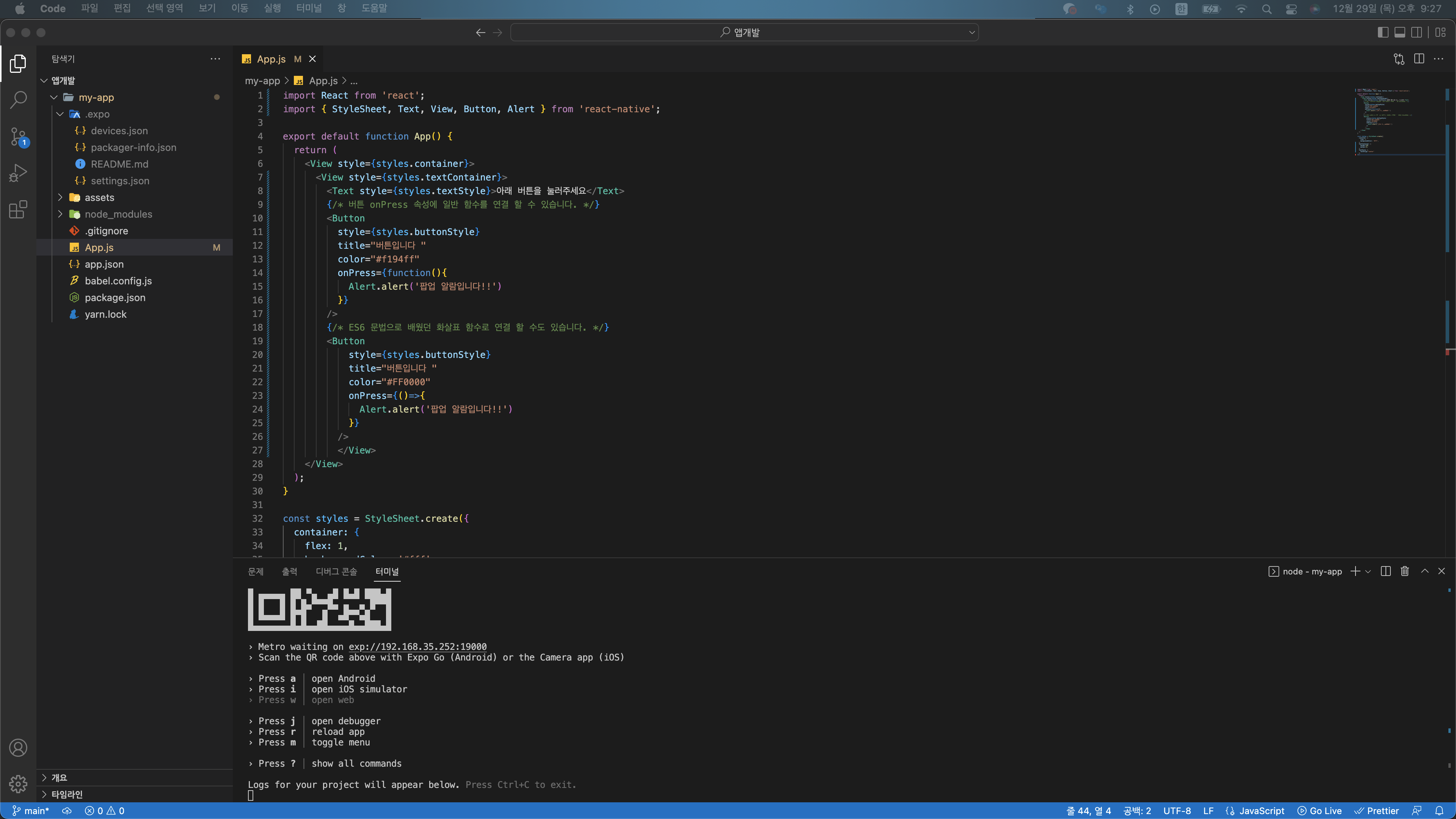Toggle the bottom panel visibility
Screen dimensions: 1456x819
(x=1400, y=33)
